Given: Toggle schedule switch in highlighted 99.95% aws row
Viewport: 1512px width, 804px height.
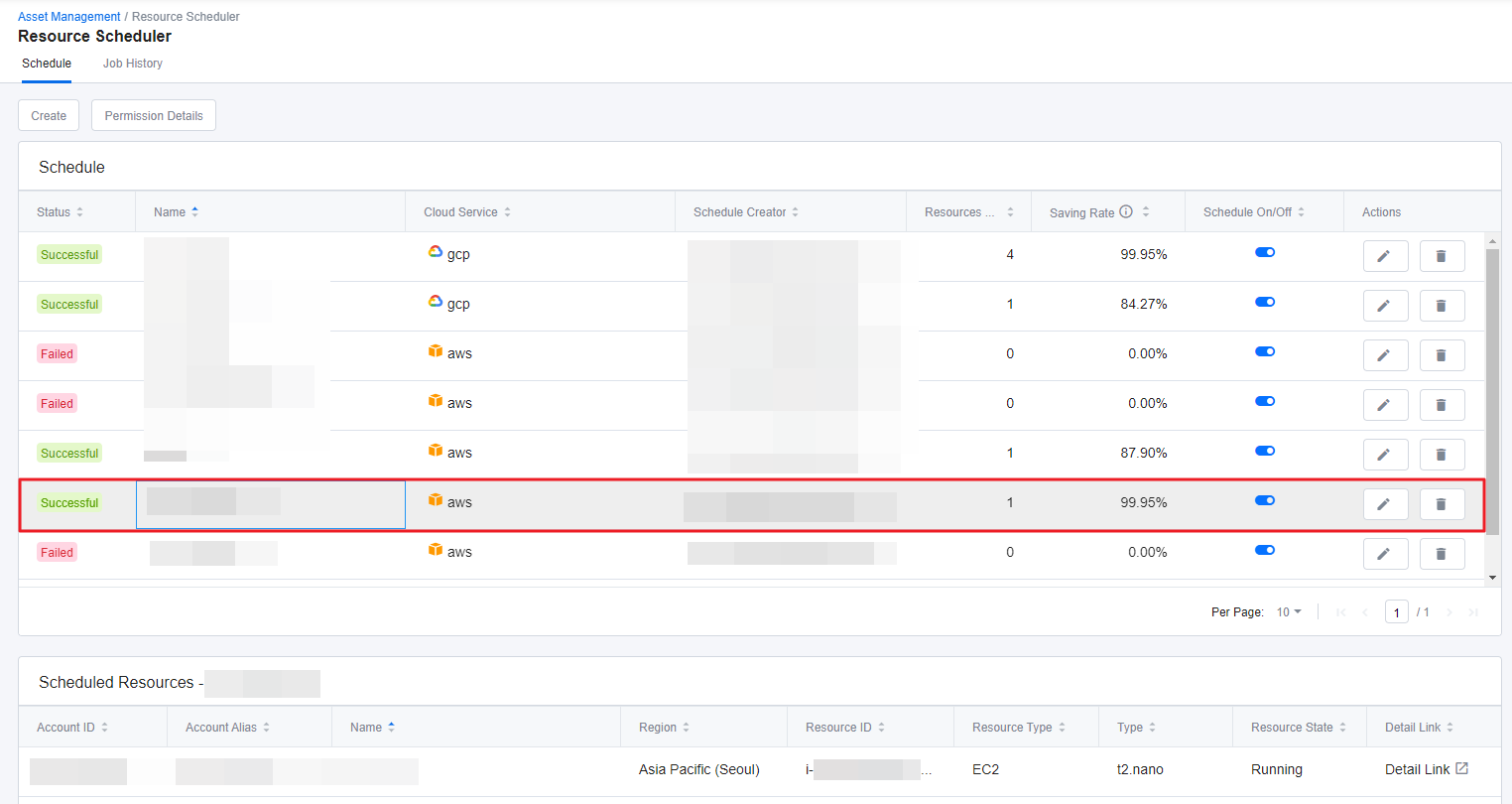Looking at the screenshot, I should [x=1265, y=501].
